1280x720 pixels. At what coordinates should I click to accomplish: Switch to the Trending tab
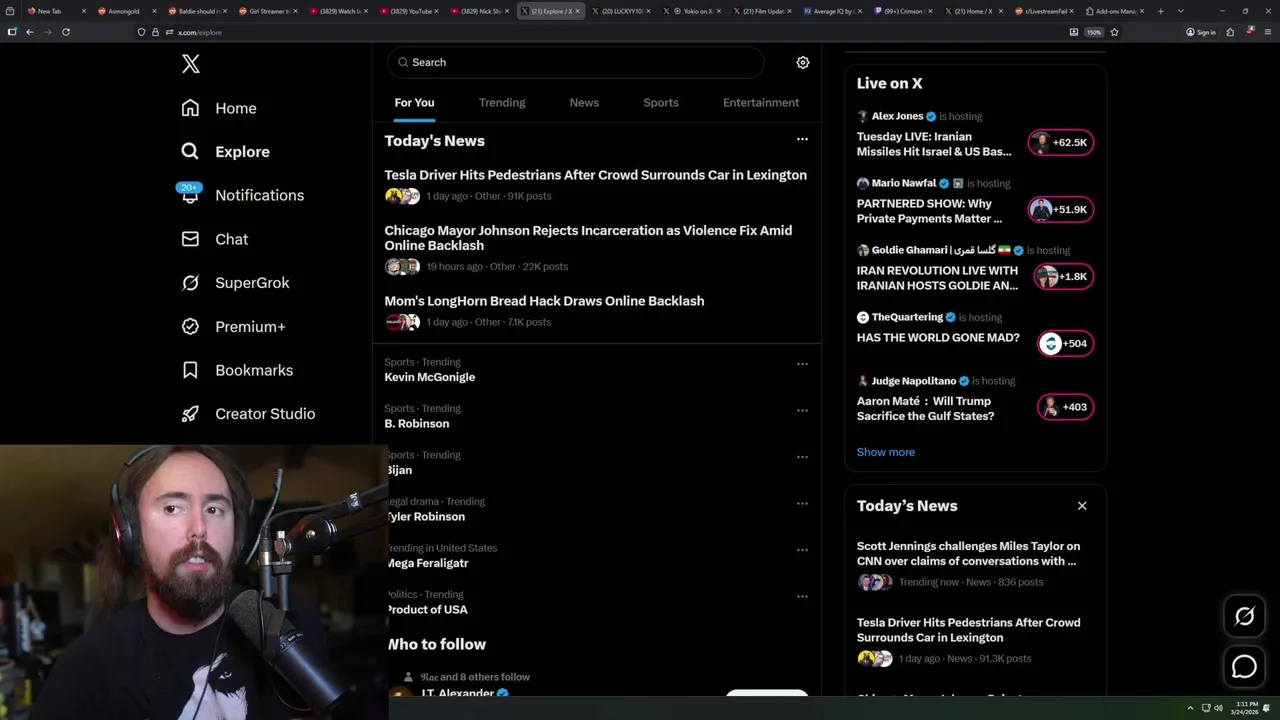502,102
